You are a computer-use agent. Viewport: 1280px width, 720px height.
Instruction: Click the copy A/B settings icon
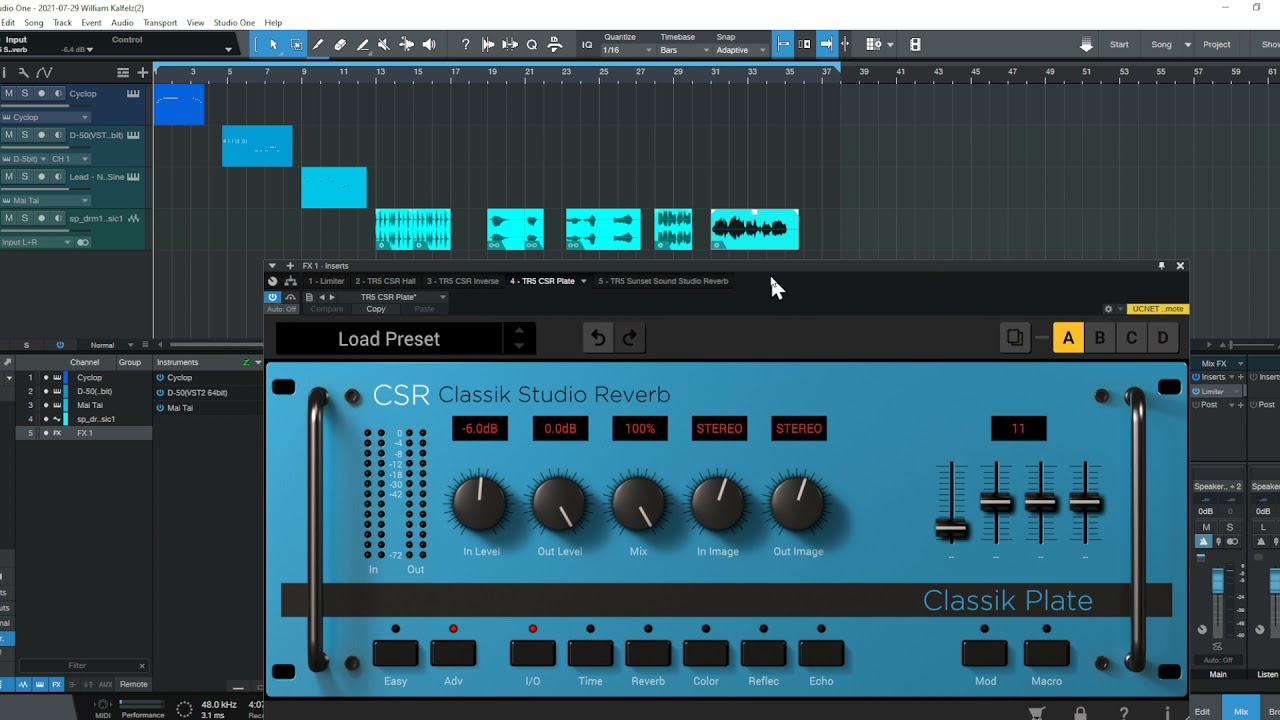tap(1015, 338)
